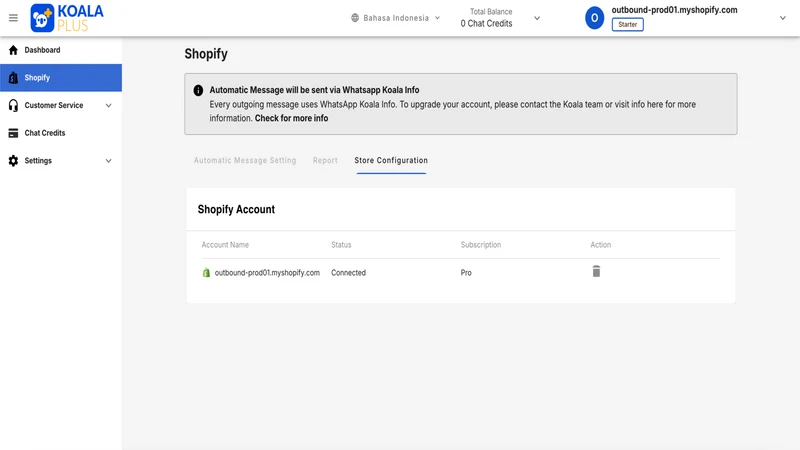Click the Status column header
Image resolution: width=800 pixels, height=450 pixels.
(341, 245)
